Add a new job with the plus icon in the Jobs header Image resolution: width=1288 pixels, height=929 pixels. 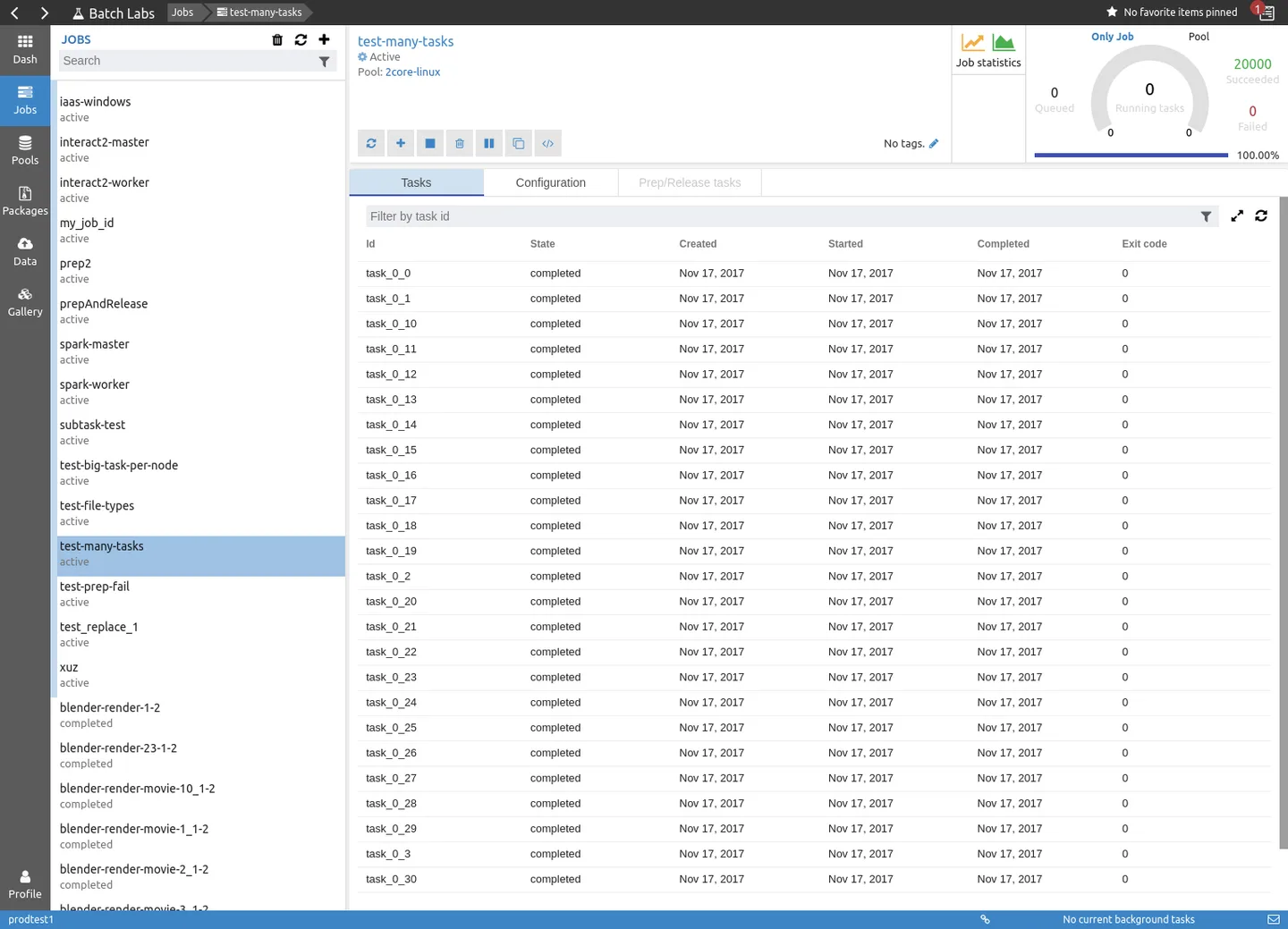click(324, 39)
